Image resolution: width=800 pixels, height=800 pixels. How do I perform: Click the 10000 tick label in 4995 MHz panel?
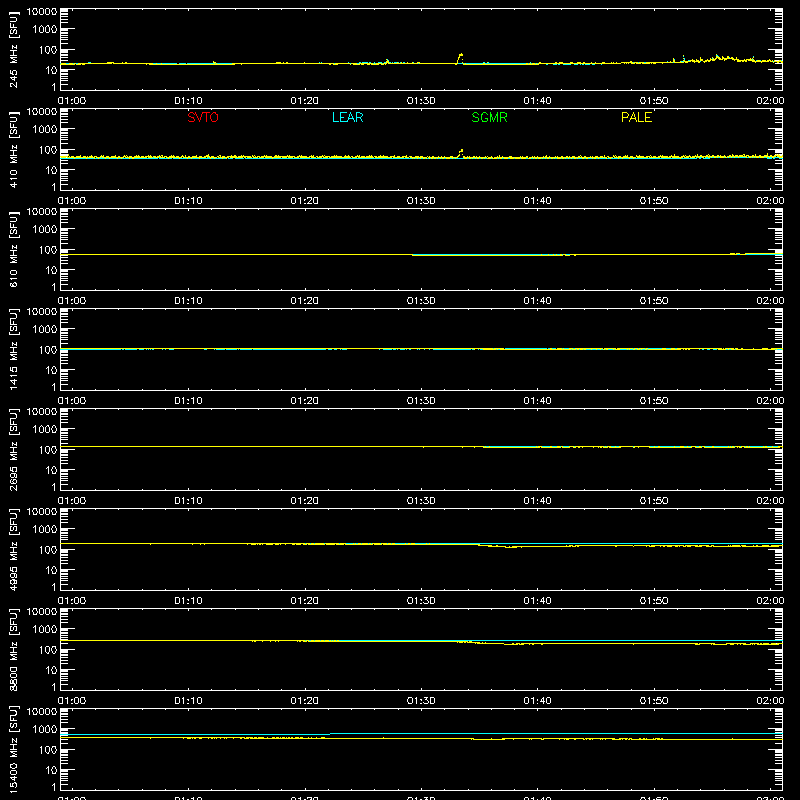point(42,512)
